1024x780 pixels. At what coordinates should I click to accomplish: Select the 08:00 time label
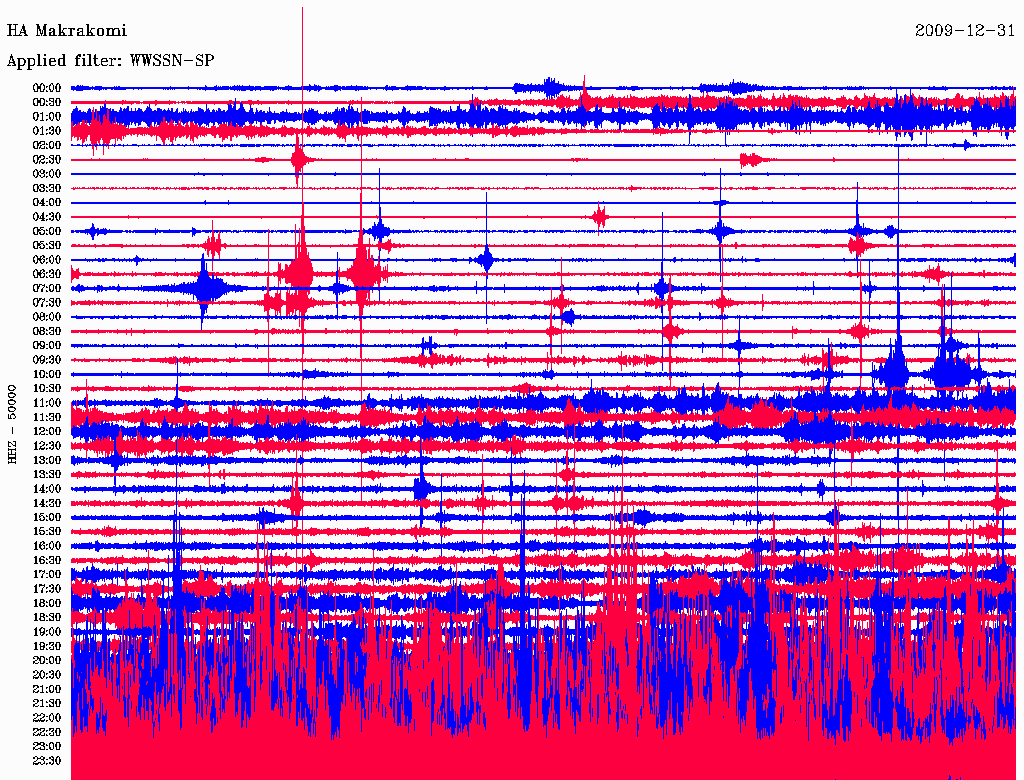tap(47, 317)
